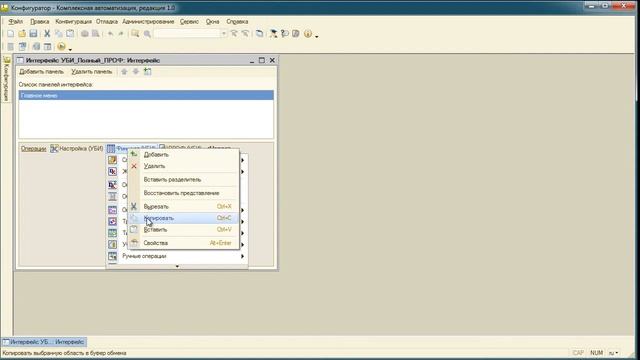The height and width of the screenshot is (360, 640).
Task: Choose Вставить разделитель in the context menu
Action: 183,180
